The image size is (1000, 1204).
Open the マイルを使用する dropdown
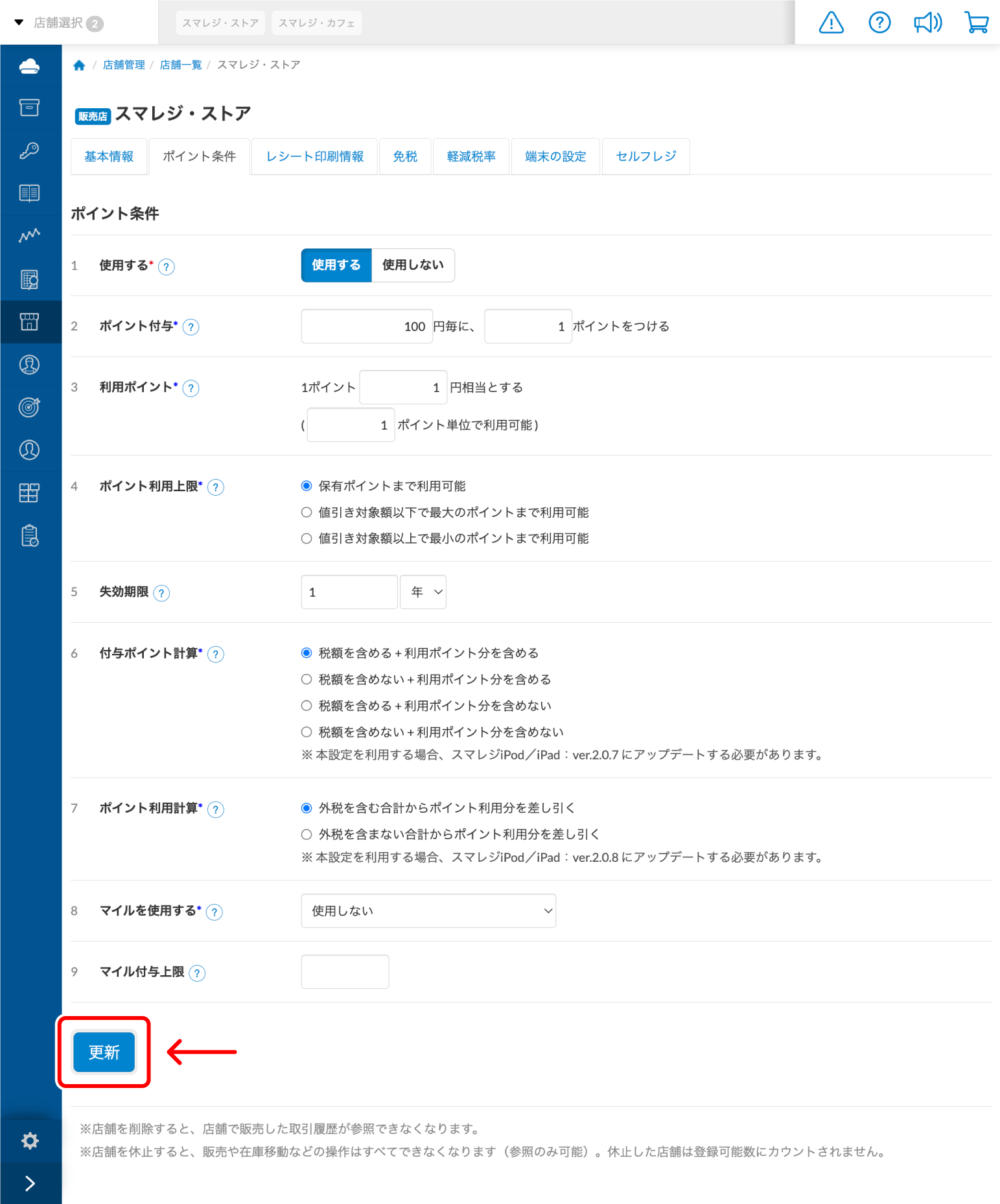pyautogui.click(x=428, y=910)
